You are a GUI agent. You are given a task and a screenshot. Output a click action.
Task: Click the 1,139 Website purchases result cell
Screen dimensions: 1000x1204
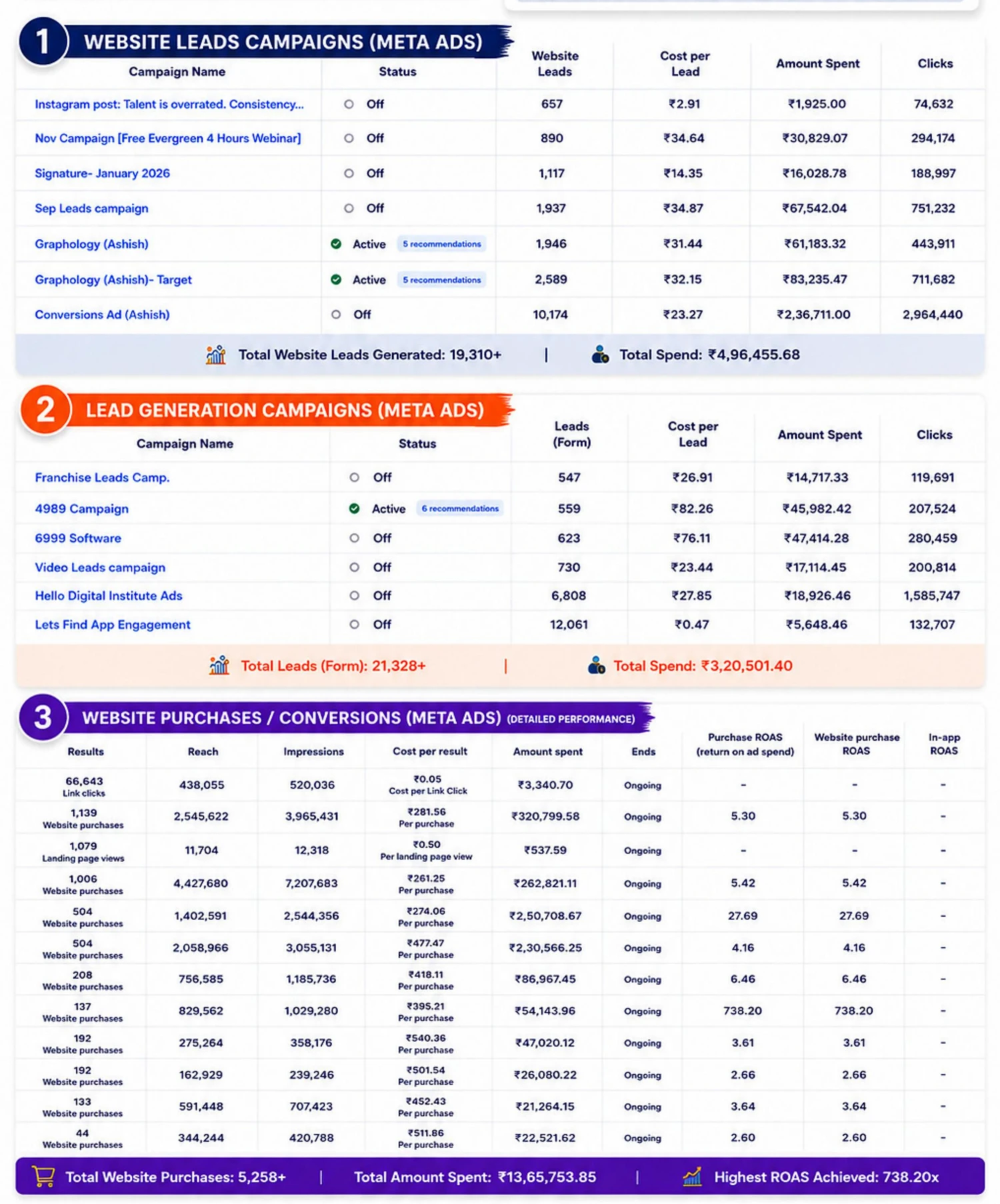pos(83,819)
